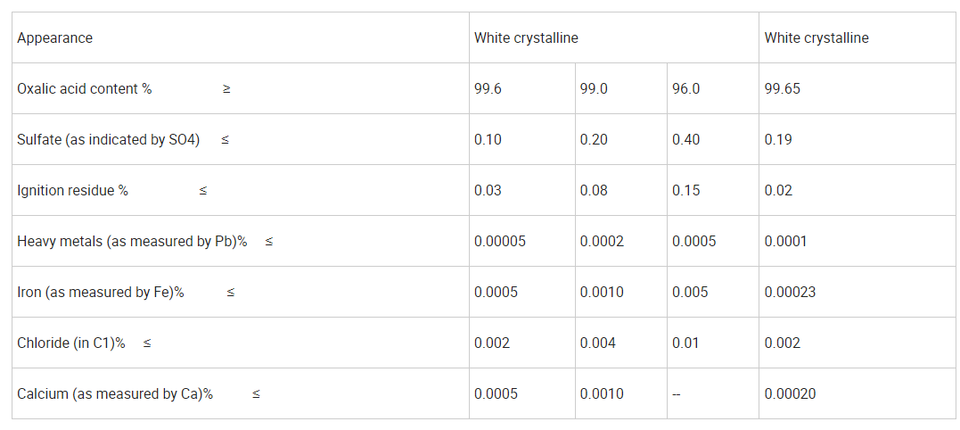Select the "Chloride (in C1)%" label
960x430 pixels.
tap(71, 344)
